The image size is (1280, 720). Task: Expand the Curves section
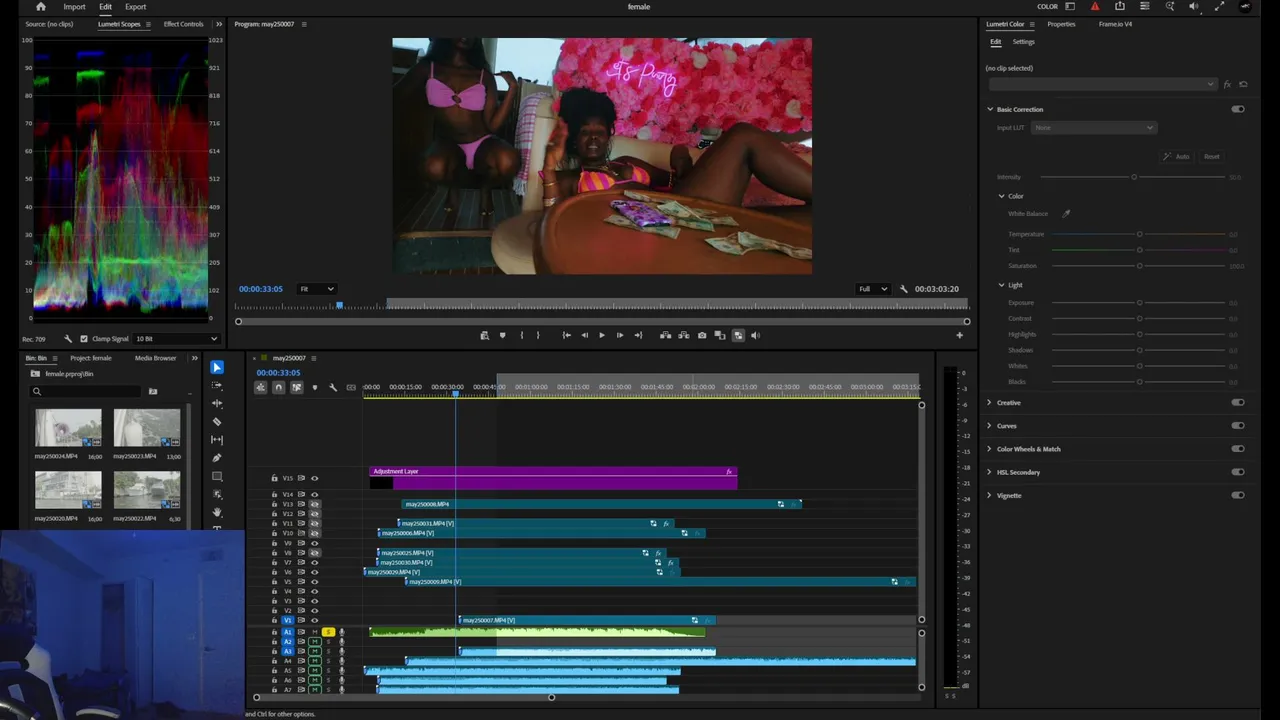[x=989, y=426]
